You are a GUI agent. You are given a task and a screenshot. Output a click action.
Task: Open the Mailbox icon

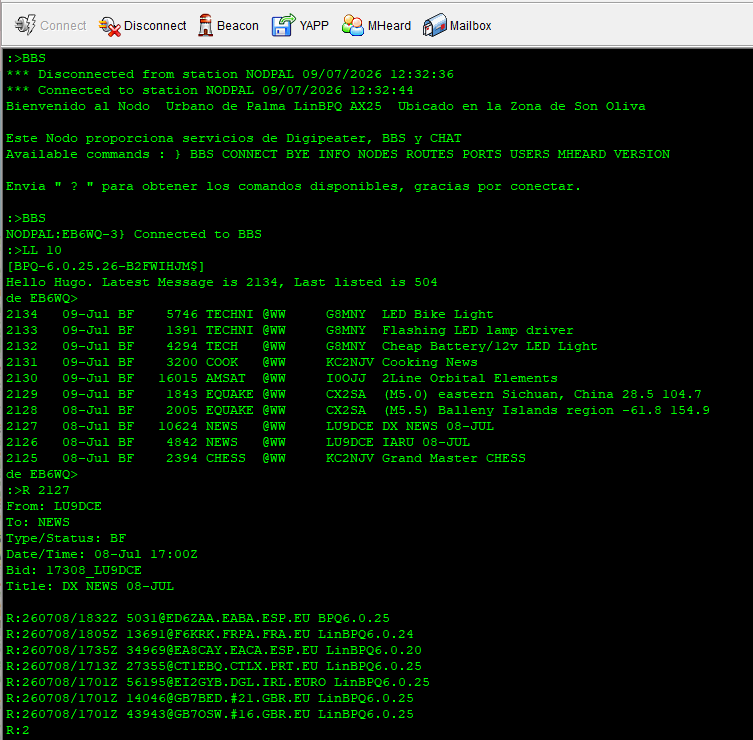click(x=435, y=25)
